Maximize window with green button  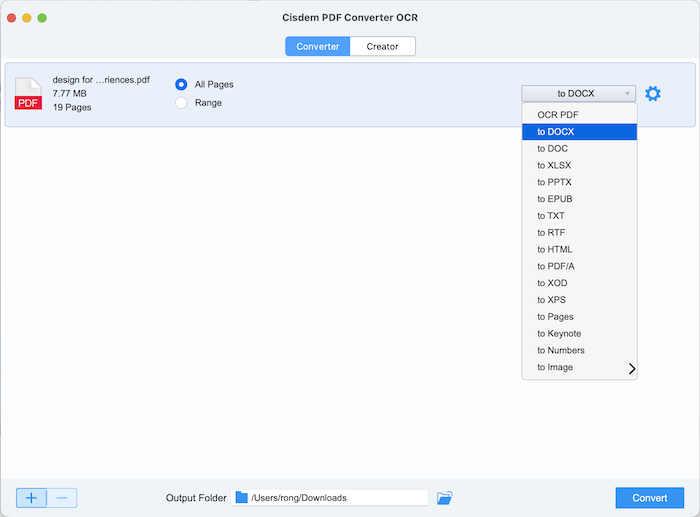(42, 18)
